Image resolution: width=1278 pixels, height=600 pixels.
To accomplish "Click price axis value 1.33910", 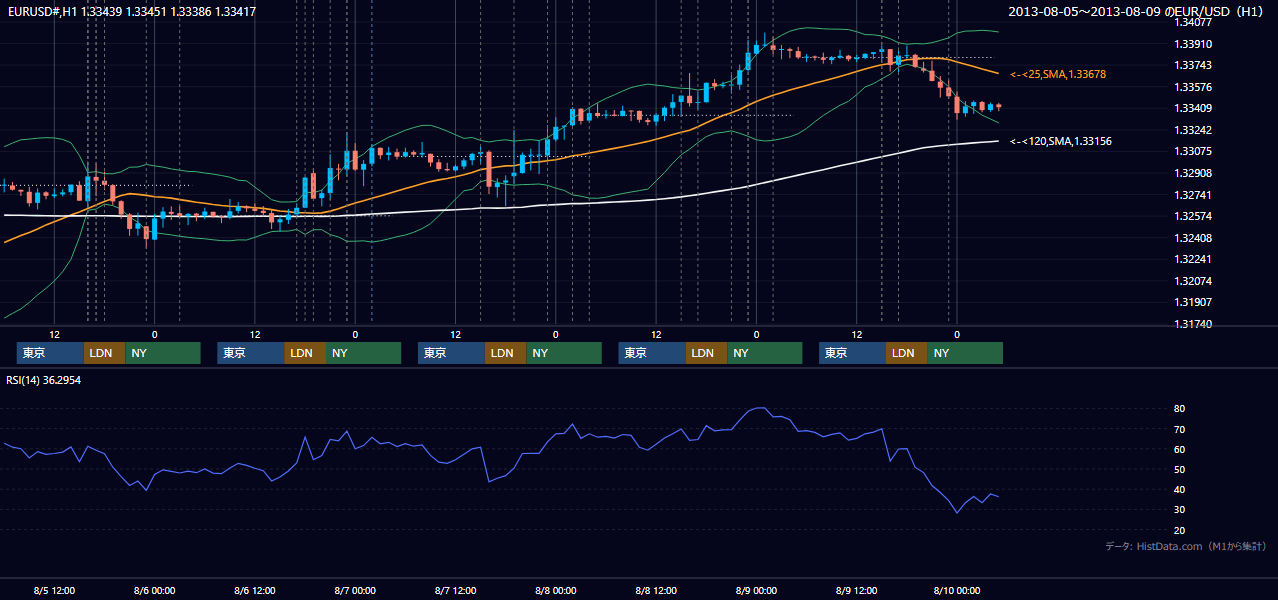I will (1192, 44).
